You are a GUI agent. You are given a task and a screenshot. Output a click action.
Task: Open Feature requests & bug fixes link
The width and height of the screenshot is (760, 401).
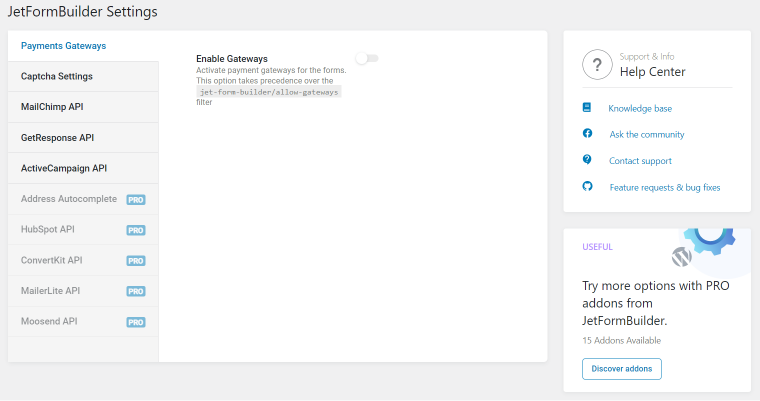[x=665, y=188]
